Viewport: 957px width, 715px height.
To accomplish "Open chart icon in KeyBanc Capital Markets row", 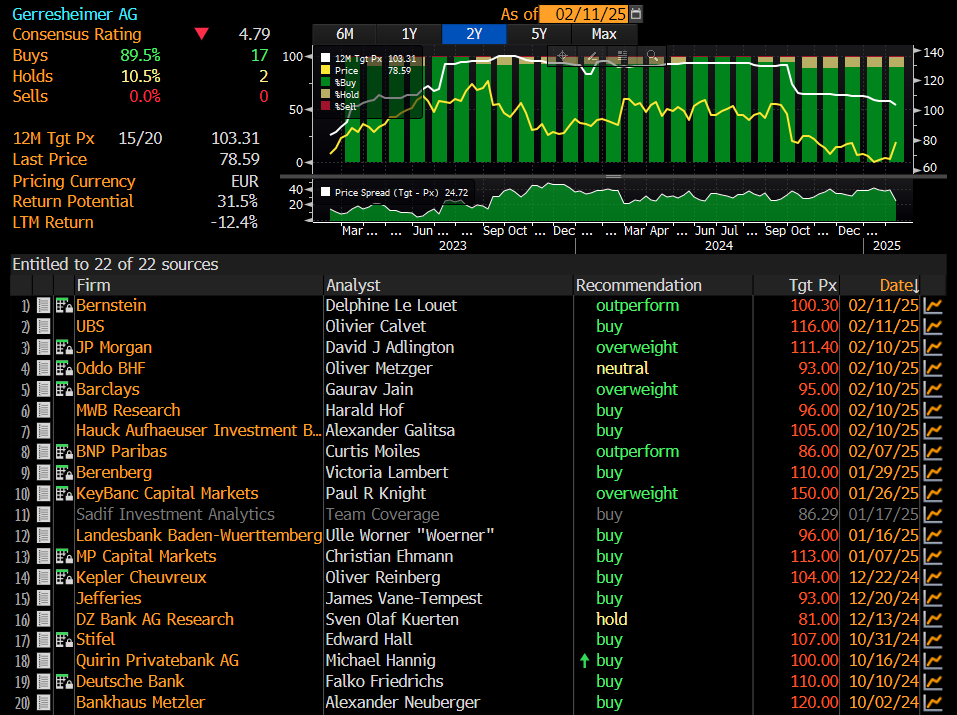I will (933, 493).
